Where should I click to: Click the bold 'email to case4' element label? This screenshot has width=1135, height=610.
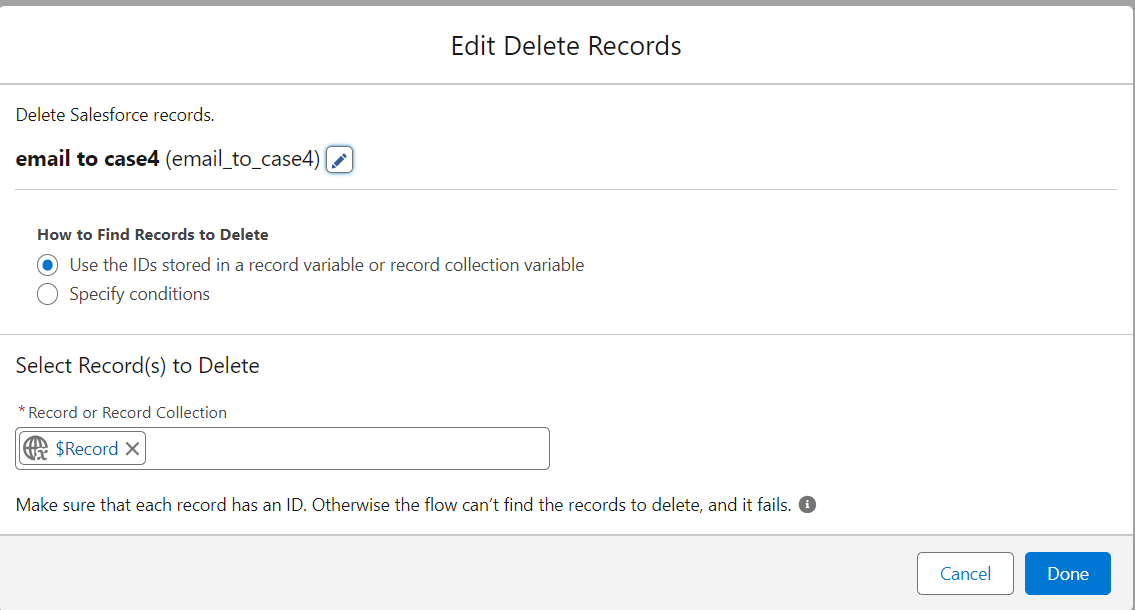(x=88, y=159)
